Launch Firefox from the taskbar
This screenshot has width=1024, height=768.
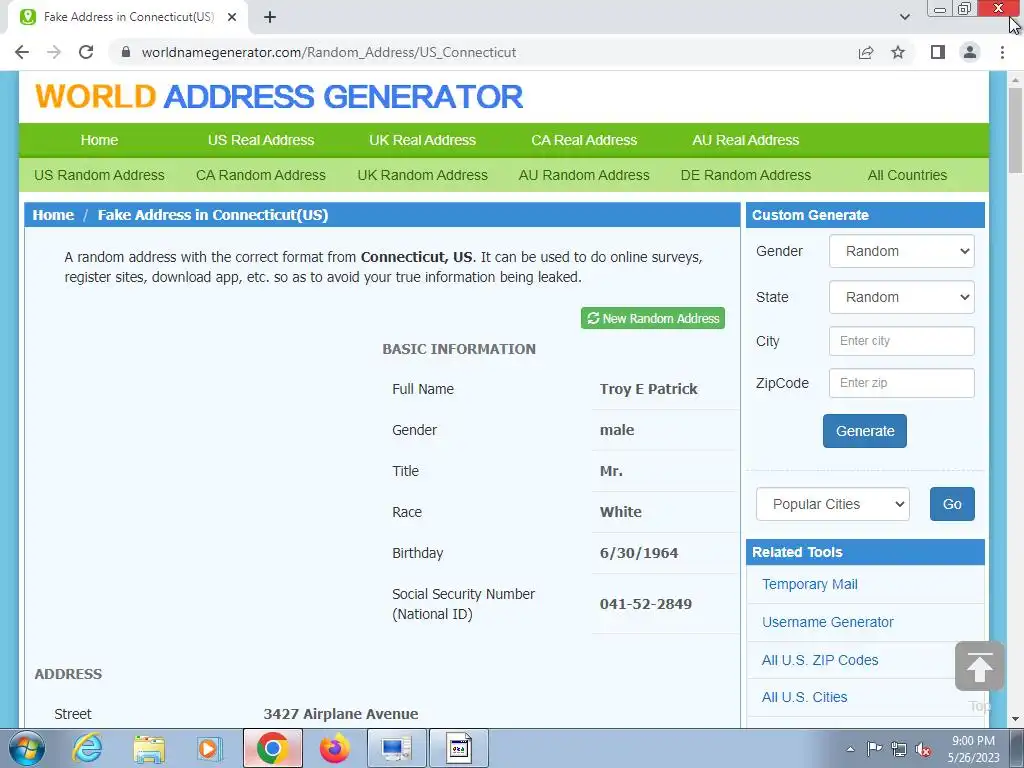(x=334, y=748)
